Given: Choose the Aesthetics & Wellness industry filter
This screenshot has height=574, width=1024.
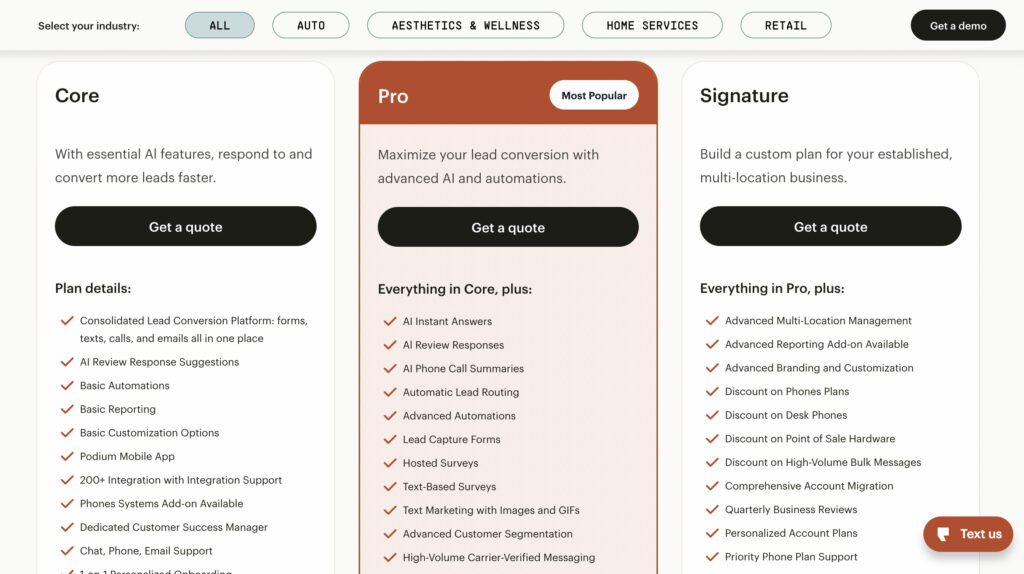Looking at the screenshot, I should (x=466, y=25).
